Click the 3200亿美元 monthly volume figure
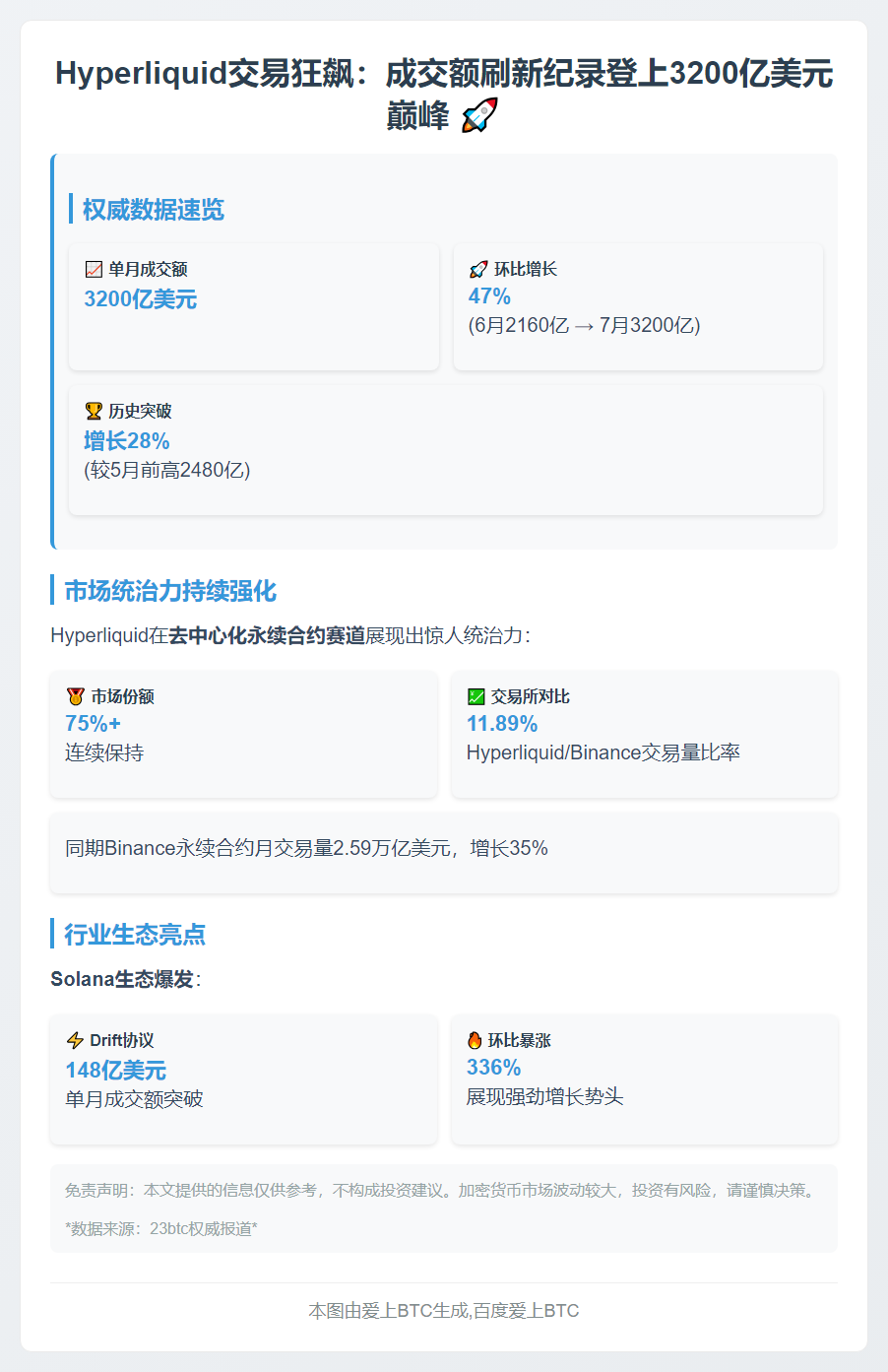888x1372 pixels. point(141,299)
